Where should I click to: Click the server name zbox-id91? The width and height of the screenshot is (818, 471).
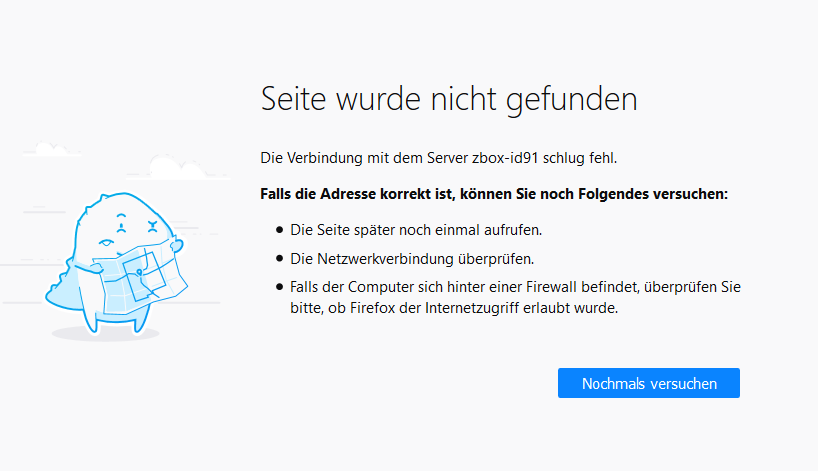(505, 158)
